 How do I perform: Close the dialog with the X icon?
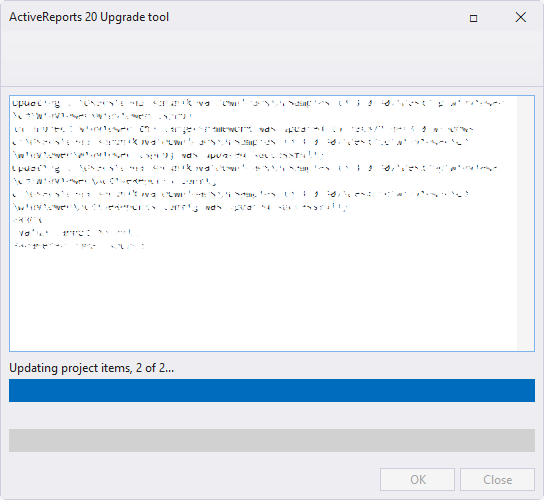pyautogui.click(x=520, y=17)
